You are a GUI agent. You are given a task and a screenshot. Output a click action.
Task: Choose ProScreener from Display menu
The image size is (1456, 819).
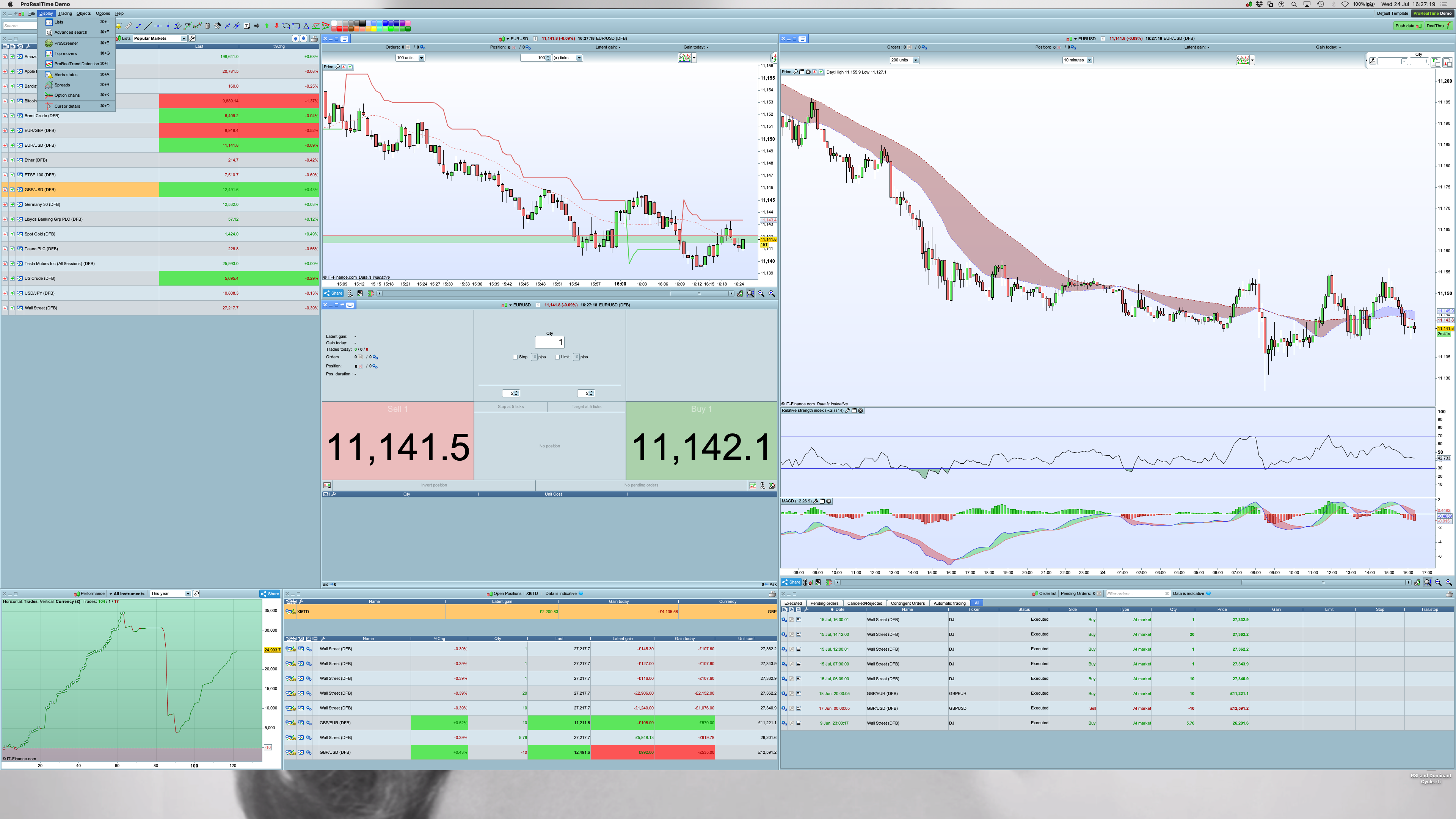click(x=66, y=43)
